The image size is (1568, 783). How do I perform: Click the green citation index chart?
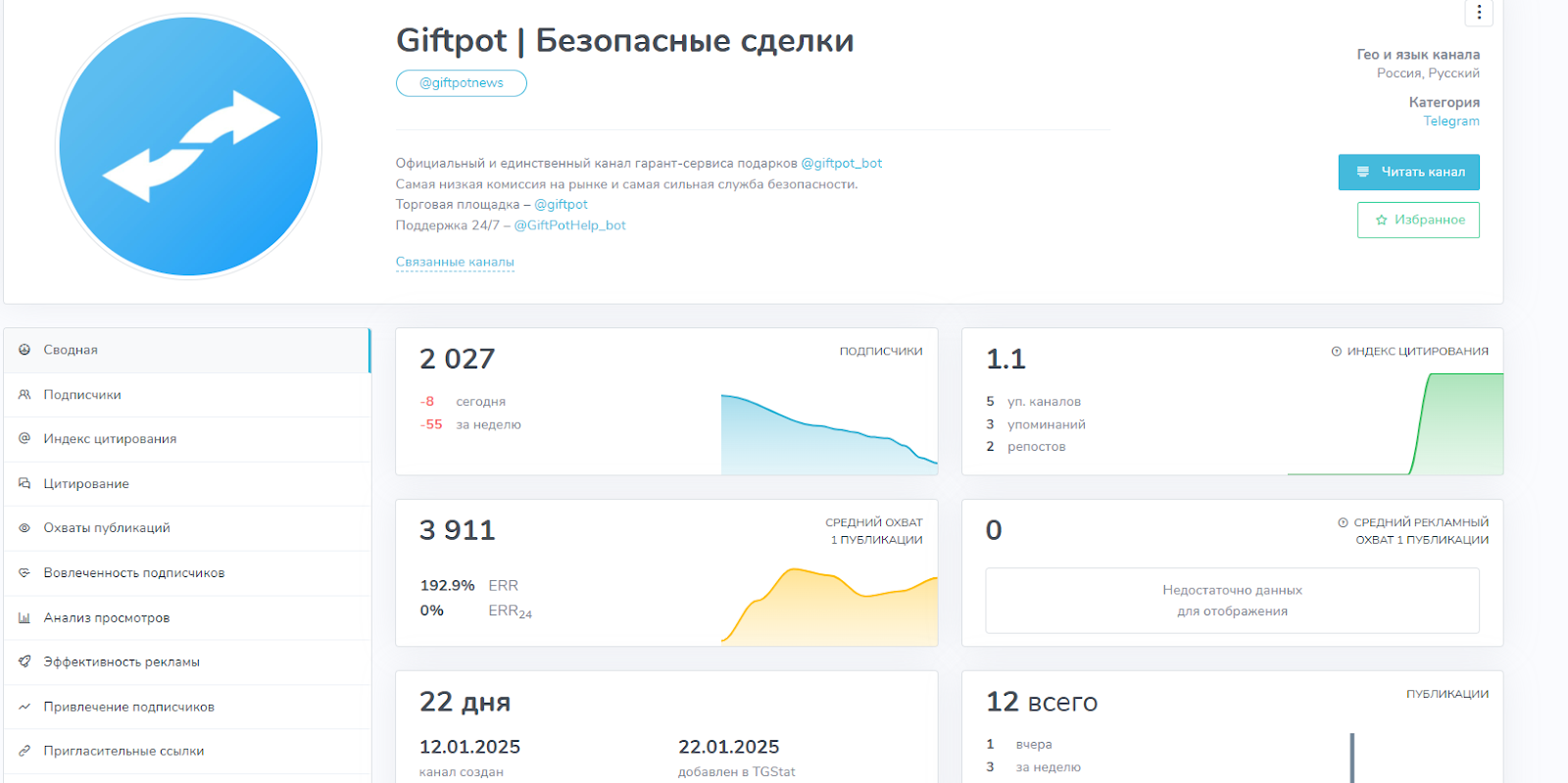click(1396, 424)
